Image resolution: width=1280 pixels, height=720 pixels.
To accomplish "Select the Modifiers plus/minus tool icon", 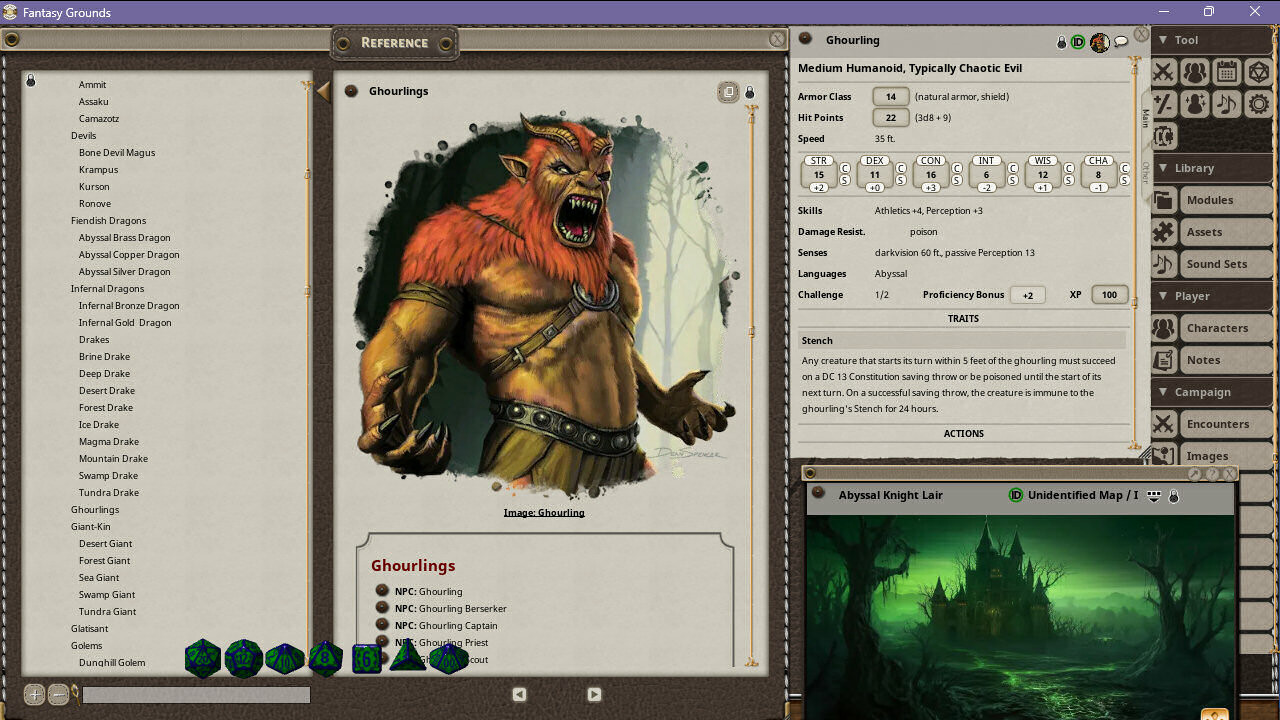I will 1163,104.
